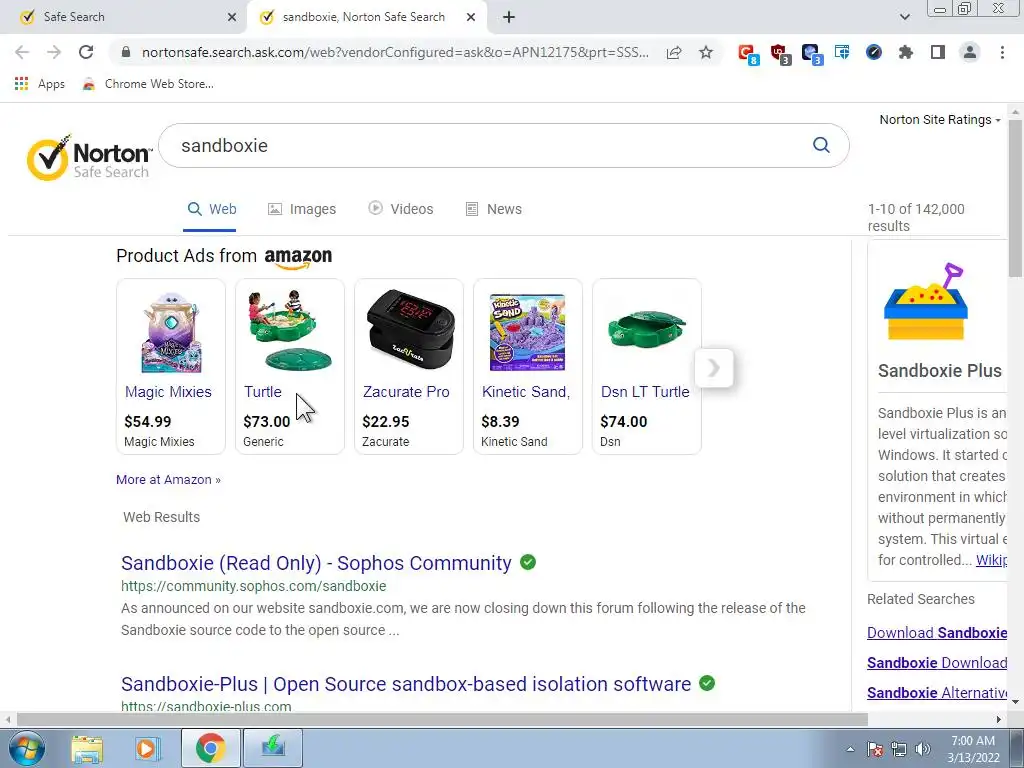Image resolution: width=1024 pixels, height=768 pixels.
Task: Show next product ads with the arrow
Action: (x=714, y=368)
